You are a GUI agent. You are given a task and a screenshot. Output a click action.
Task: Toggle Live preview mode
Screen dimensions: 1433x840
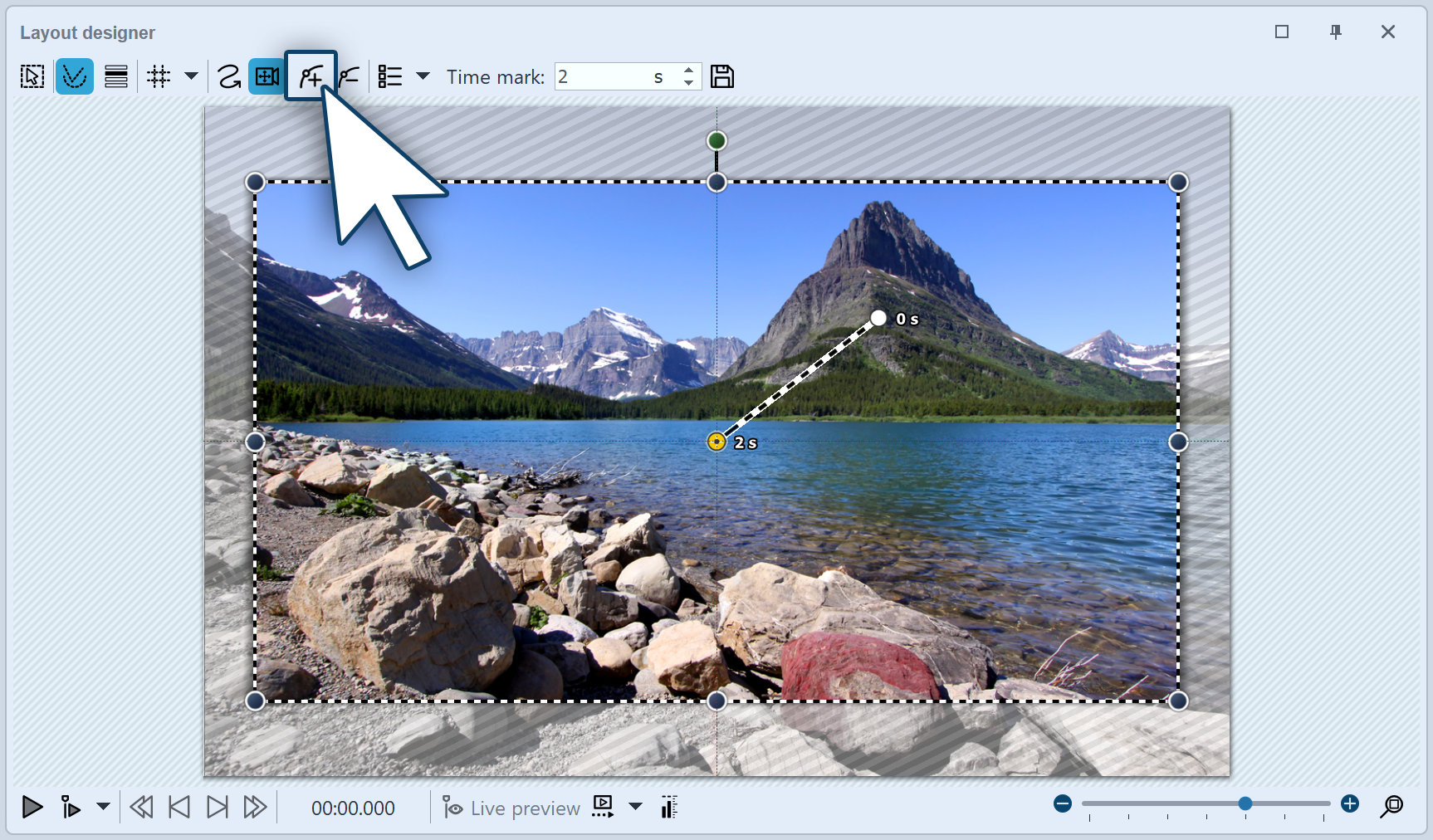pos(511,807)
